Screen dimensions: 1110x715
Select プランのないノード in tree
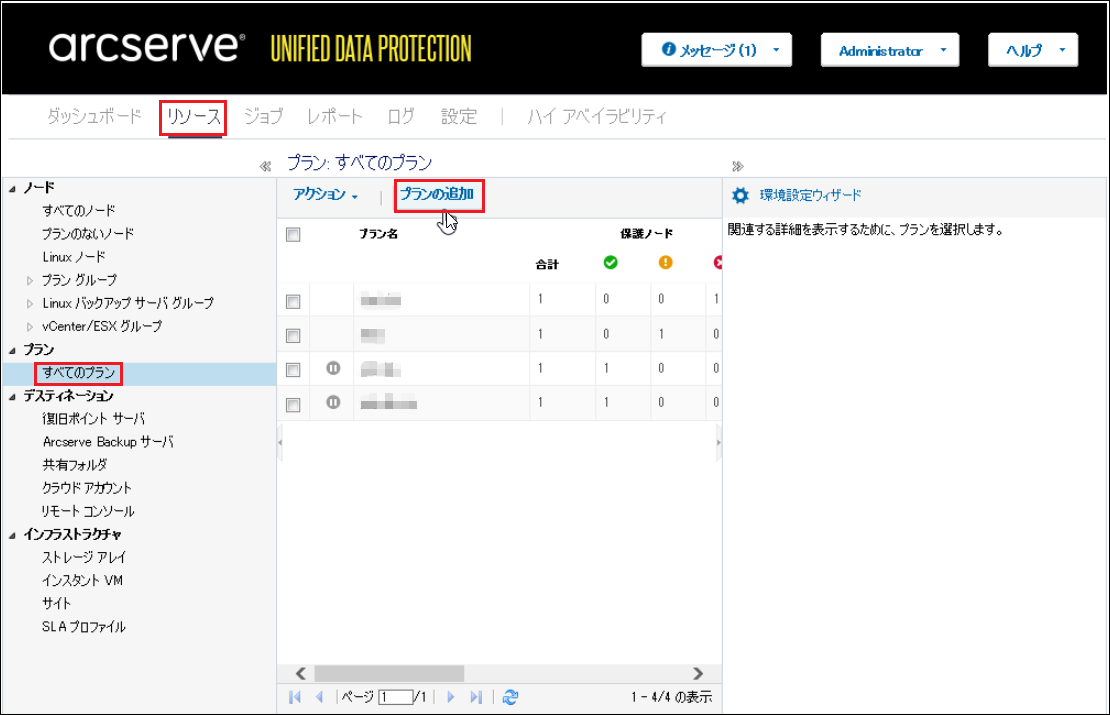pyautogui.click(x=88, y=234)
